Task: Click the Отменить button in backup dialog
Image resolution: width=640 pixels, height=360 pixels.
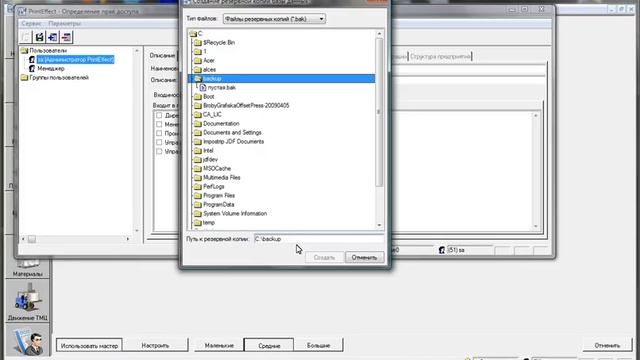Action: 364,258
